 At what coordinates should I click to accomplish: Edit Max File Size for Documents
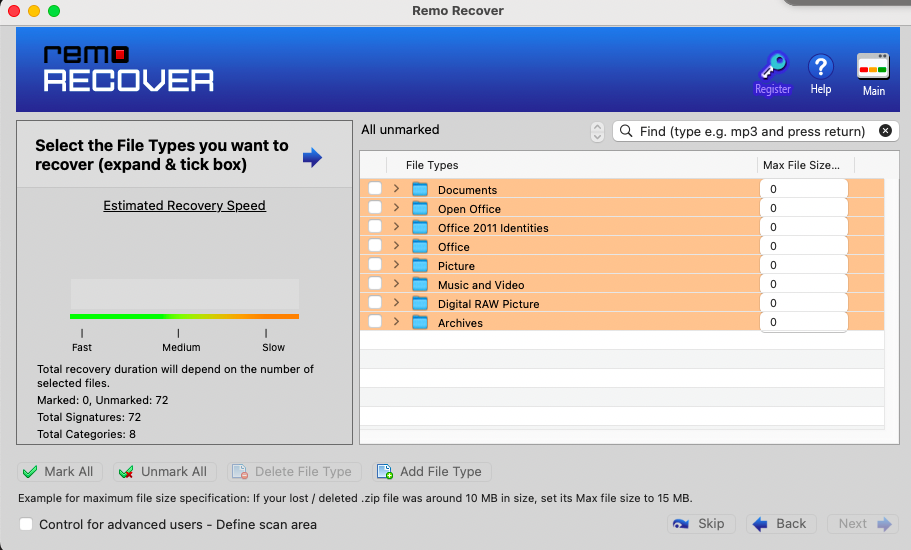point(804,189)
